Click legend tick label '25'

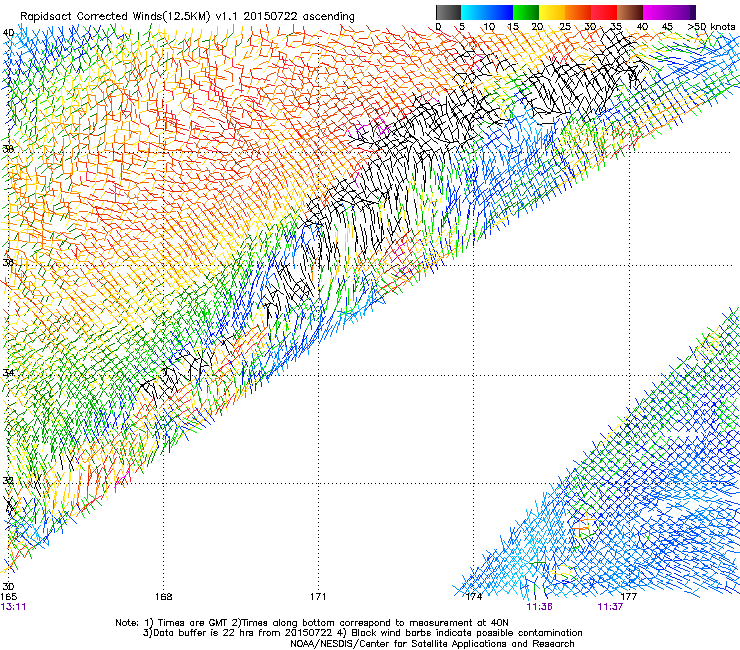565,27
